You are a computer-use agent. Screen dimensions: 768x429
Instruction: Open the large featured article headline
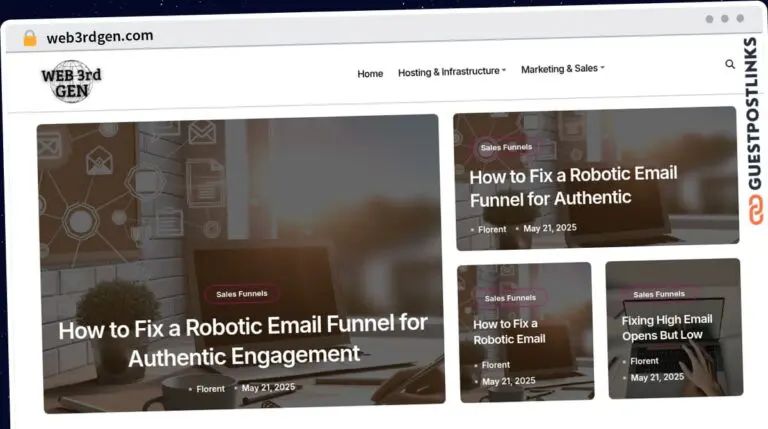point(243,339)
